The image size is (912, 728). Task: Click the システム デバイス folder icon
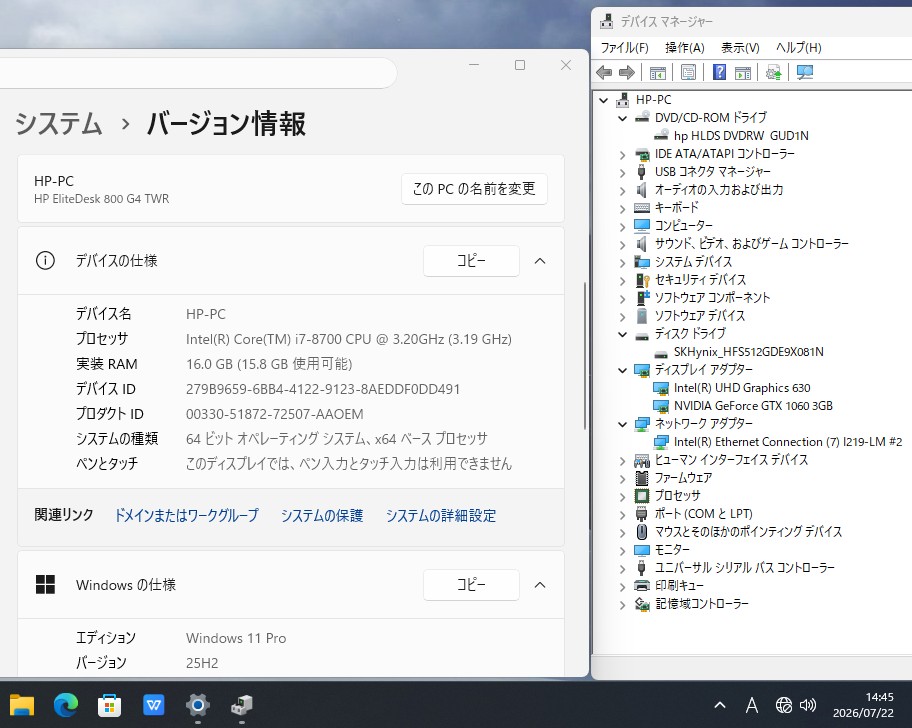point(642,262)
